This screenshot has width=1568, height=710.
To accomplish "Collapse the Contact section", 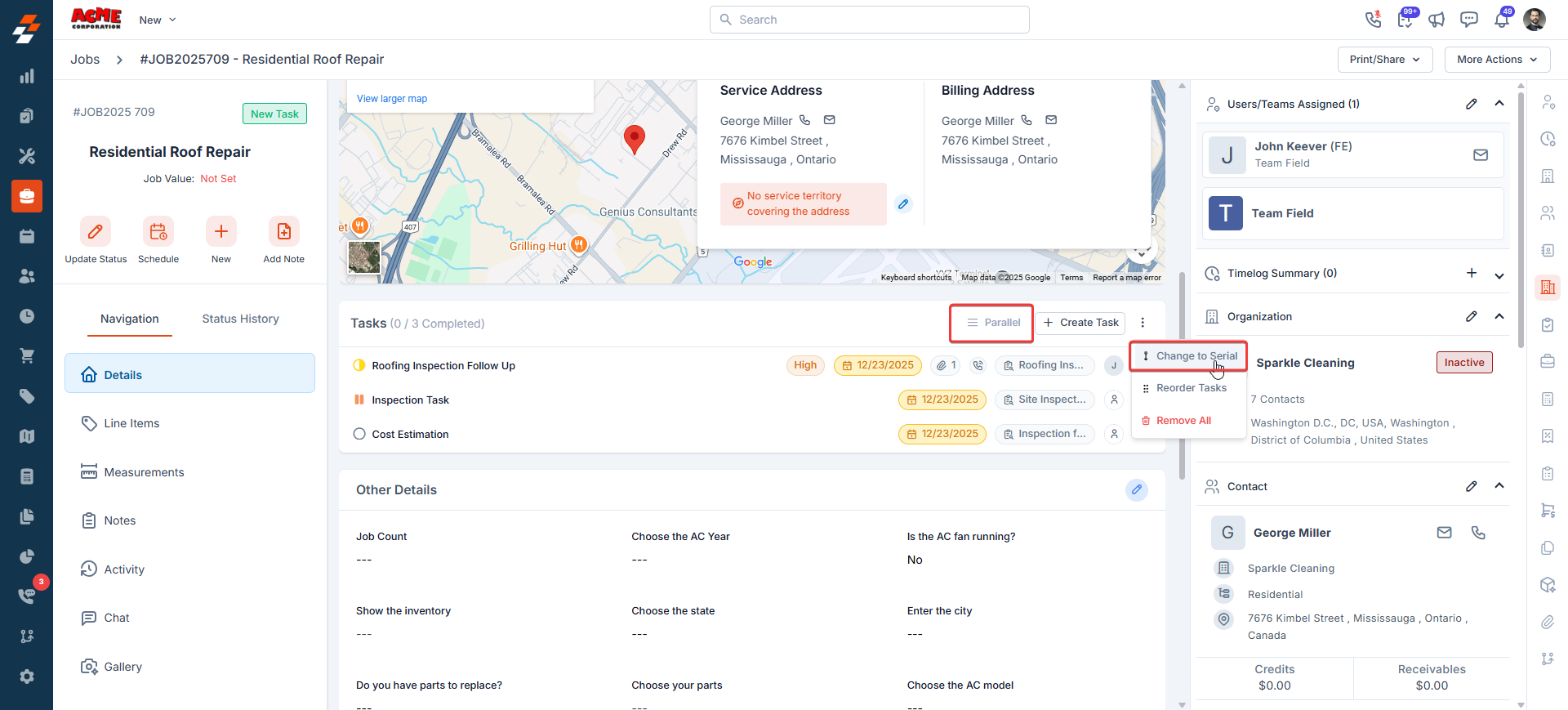I will pyautogui.click(x=1499, y=486).
